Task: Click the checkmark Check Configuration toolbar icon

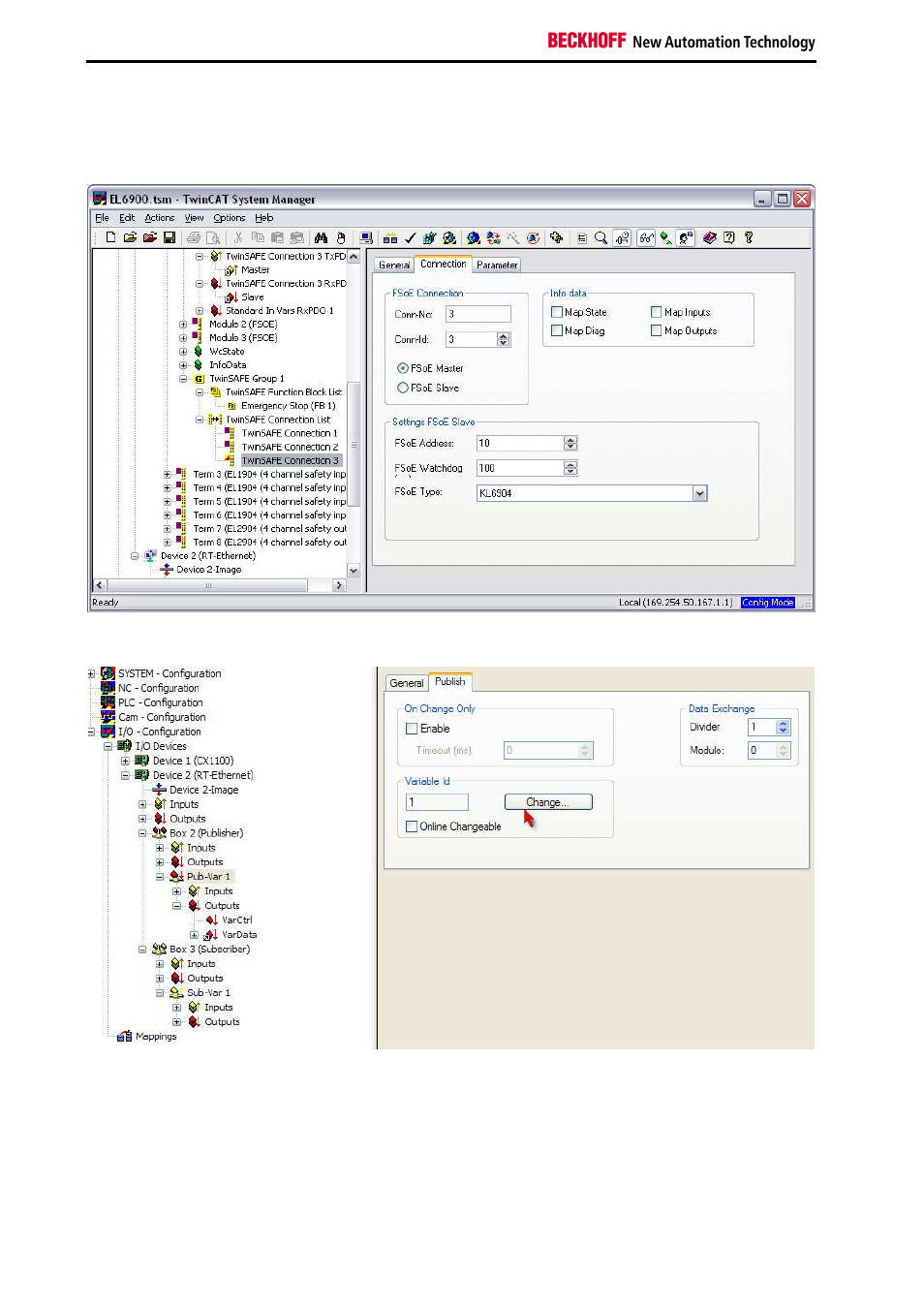Action: pos(410,237)
